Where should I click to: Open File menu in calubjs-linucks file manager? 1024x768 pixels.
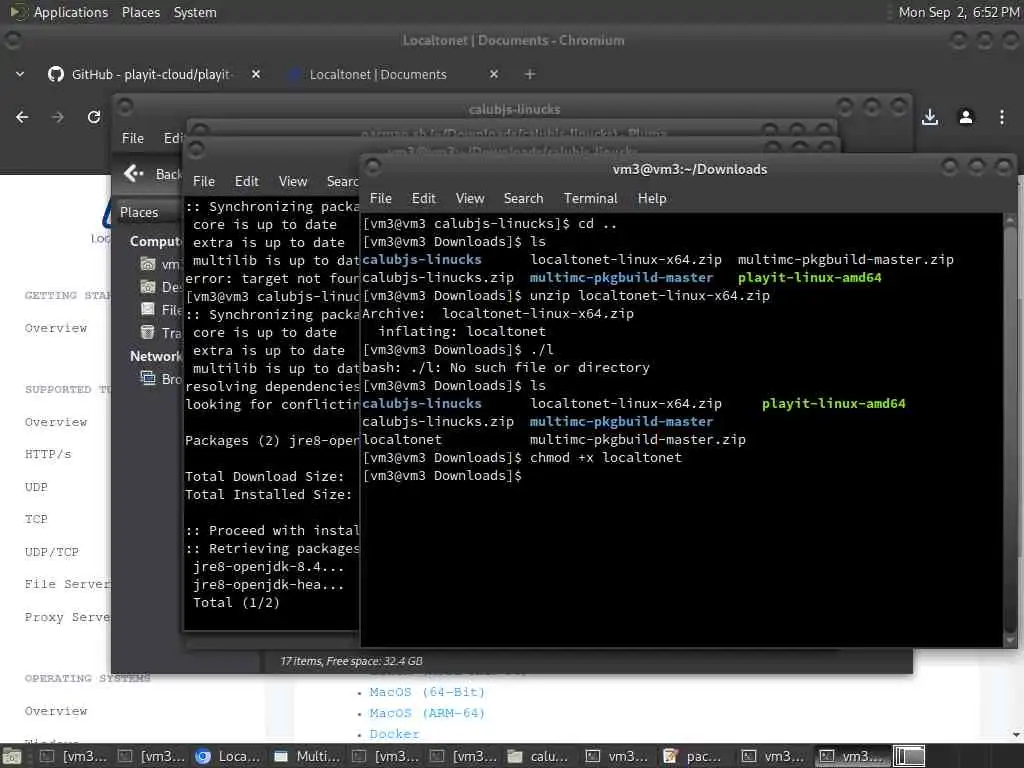(133, 138)
